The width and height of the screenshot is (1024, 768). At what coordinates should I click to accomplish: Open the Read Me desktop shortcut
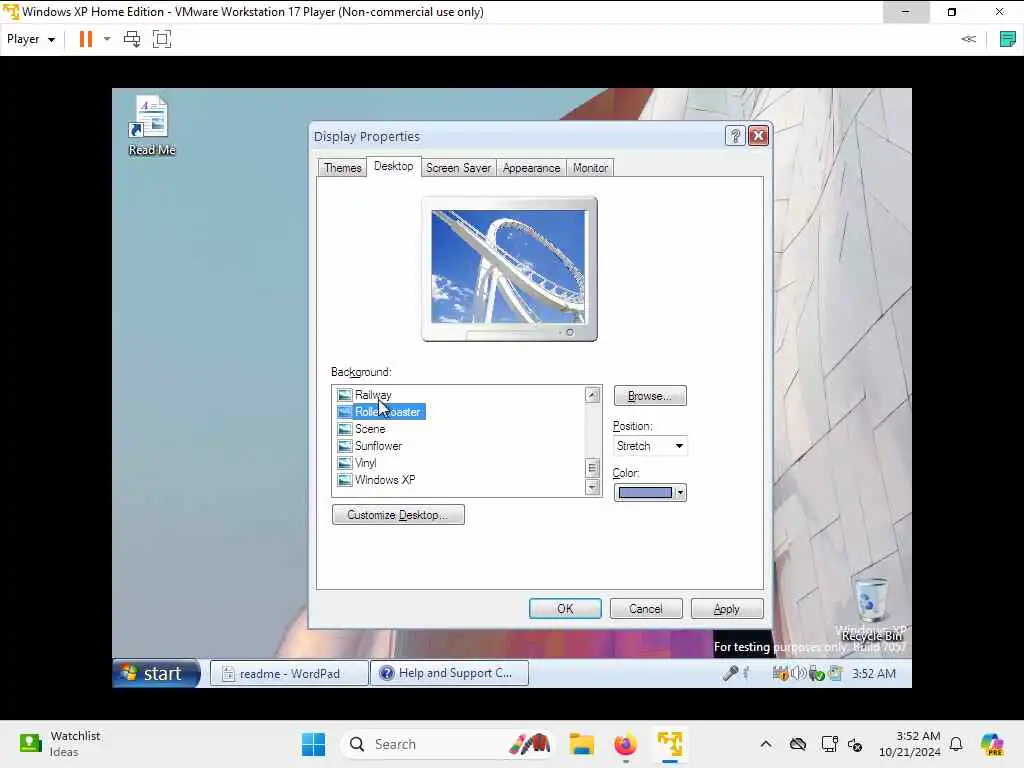pyautogui.click(x=152, y=125)
